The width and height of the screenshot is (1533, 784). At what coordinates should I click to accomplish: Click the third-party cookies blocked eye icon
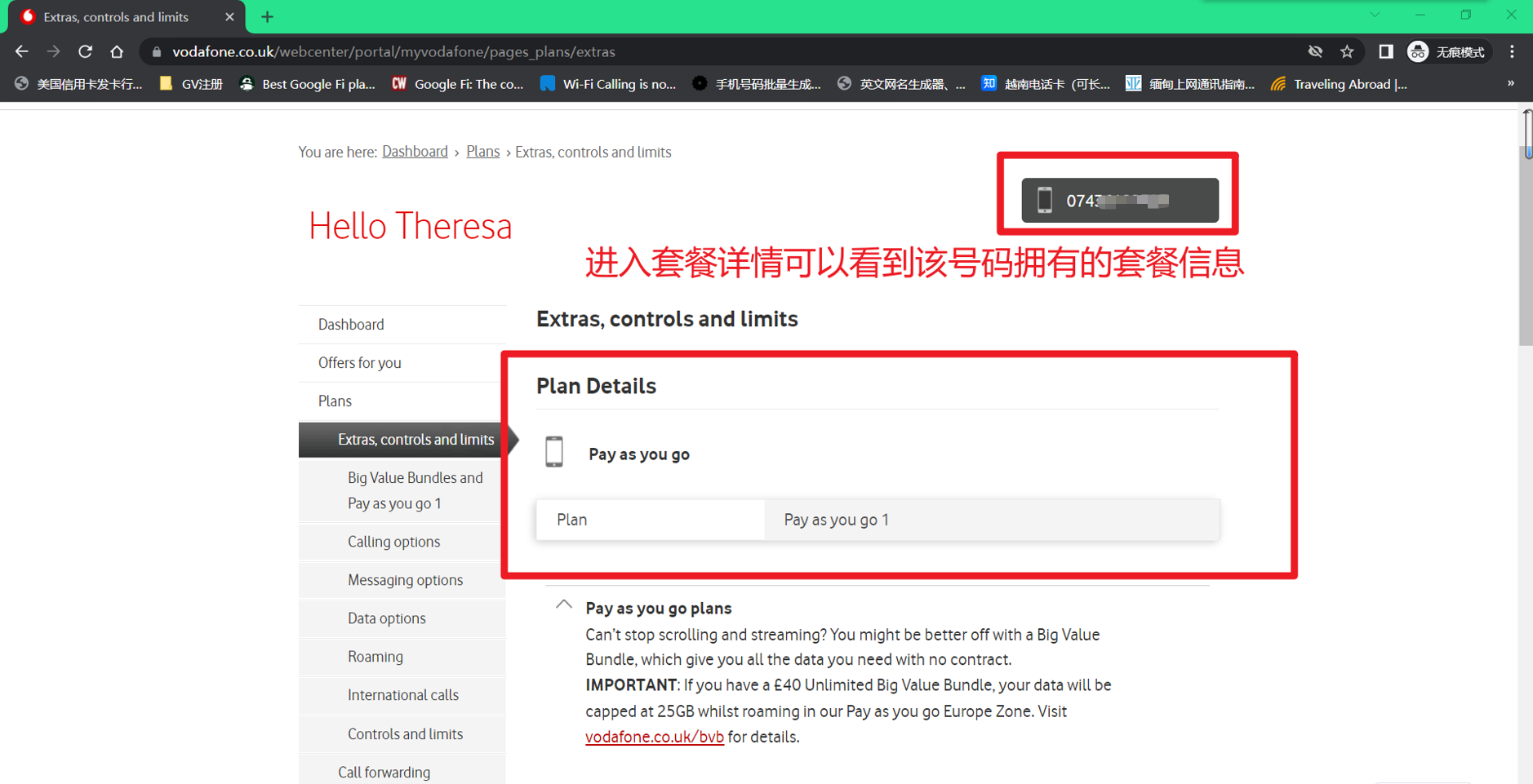[1315, 51]
